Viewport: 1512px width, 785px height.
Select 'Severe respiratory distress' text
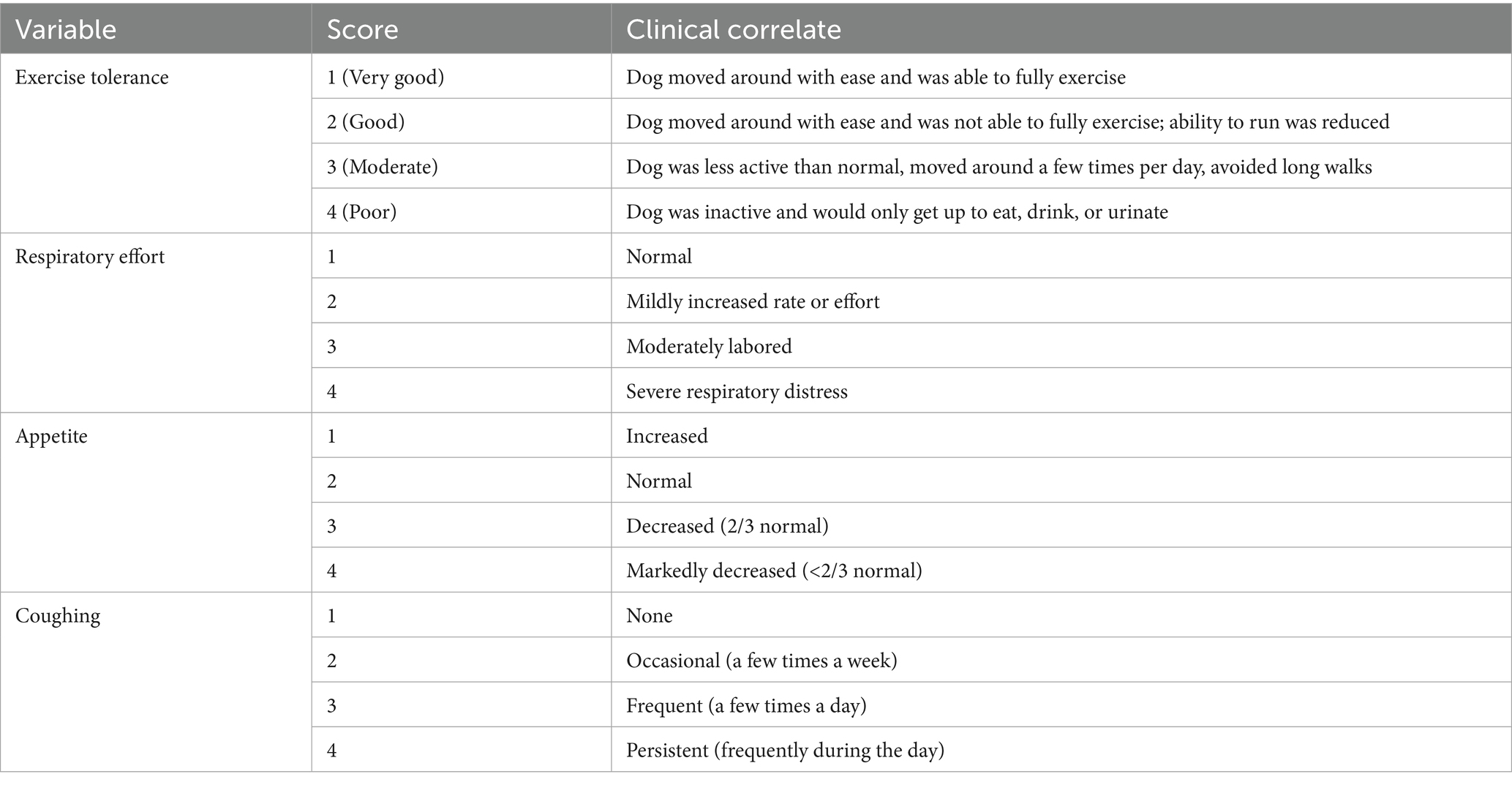click(737, 391)
